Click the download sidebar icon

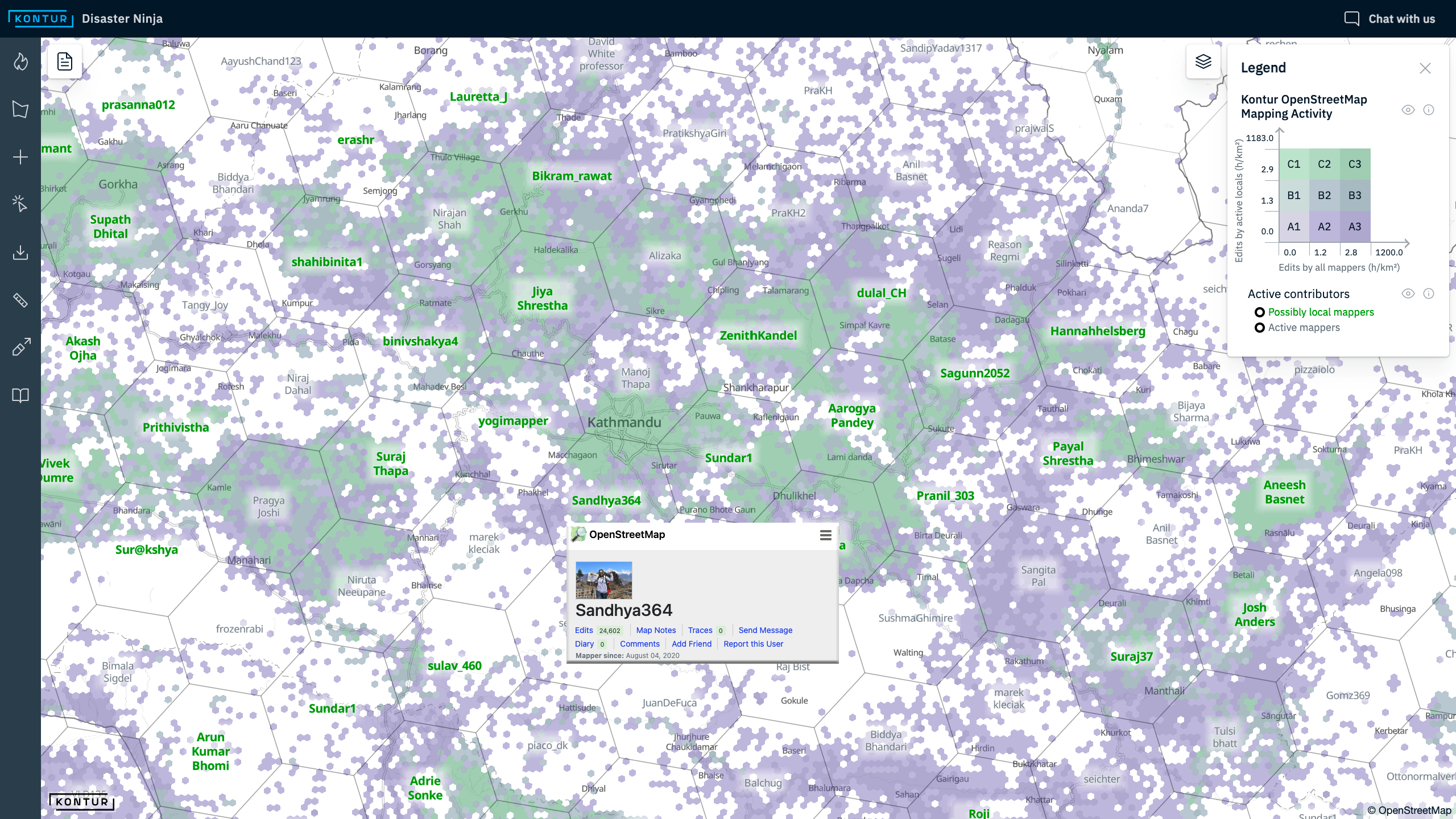click(20, 252)
